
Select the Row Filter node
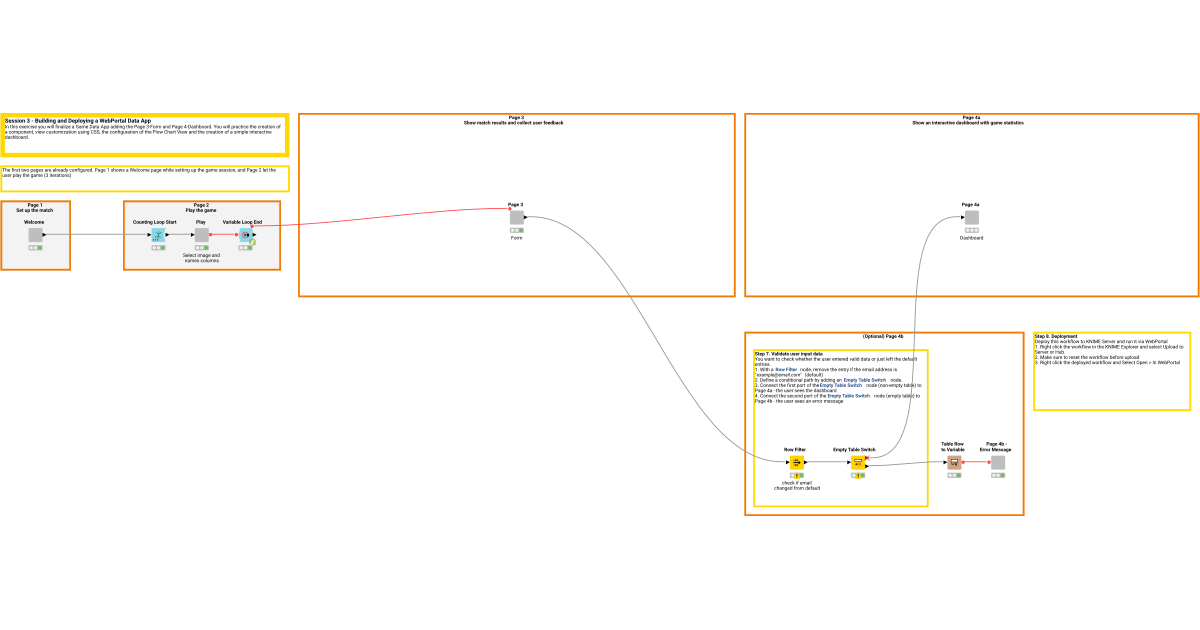click(x=796, y=462)
